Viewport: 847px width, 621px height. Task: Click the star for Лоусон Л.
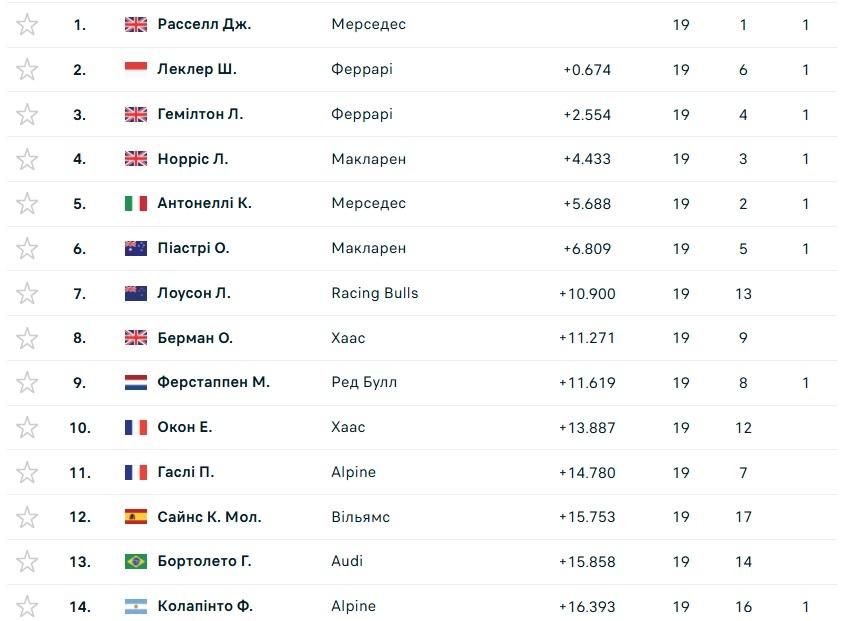click(x=27, y=294)
